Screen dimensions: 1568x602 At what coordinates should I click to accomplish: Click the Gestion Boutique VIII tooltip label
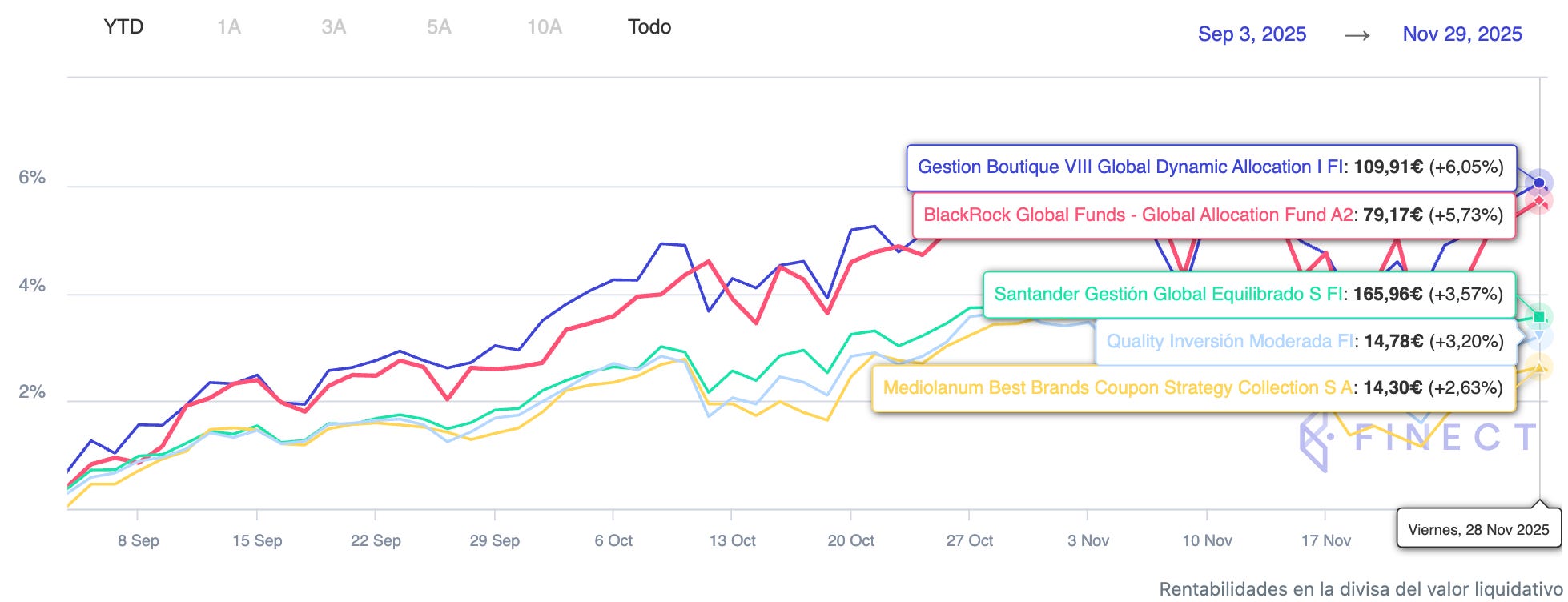pos(1131,167)
